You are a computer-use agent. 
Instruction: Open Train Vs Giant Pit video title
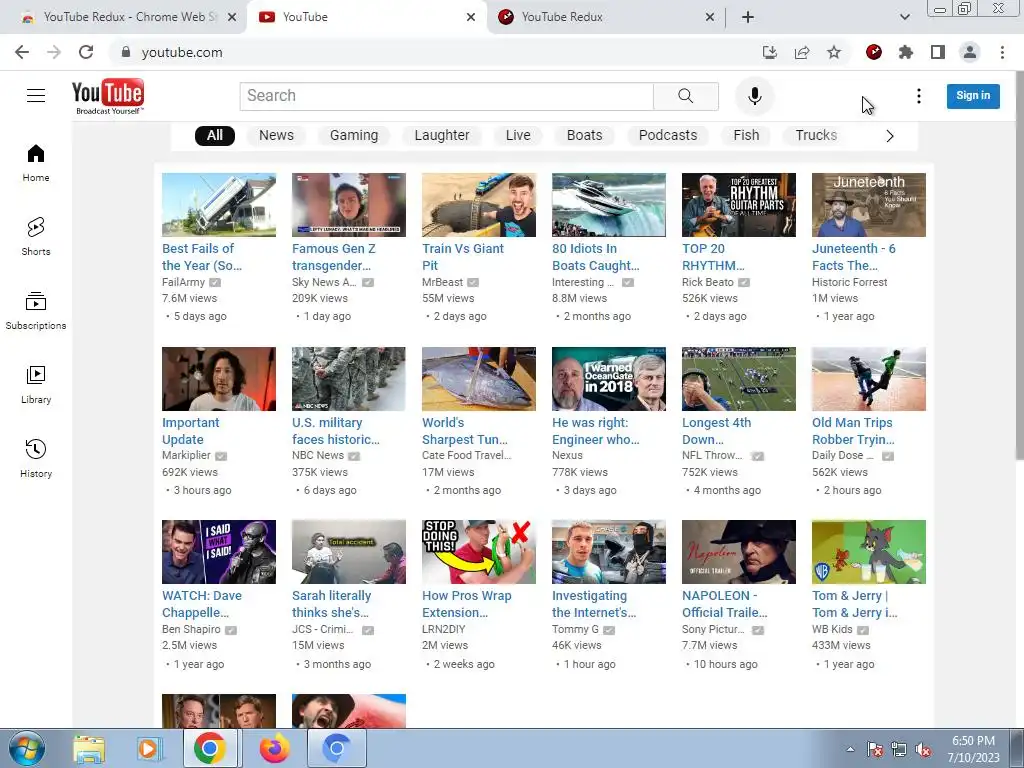tap(463, 257)
